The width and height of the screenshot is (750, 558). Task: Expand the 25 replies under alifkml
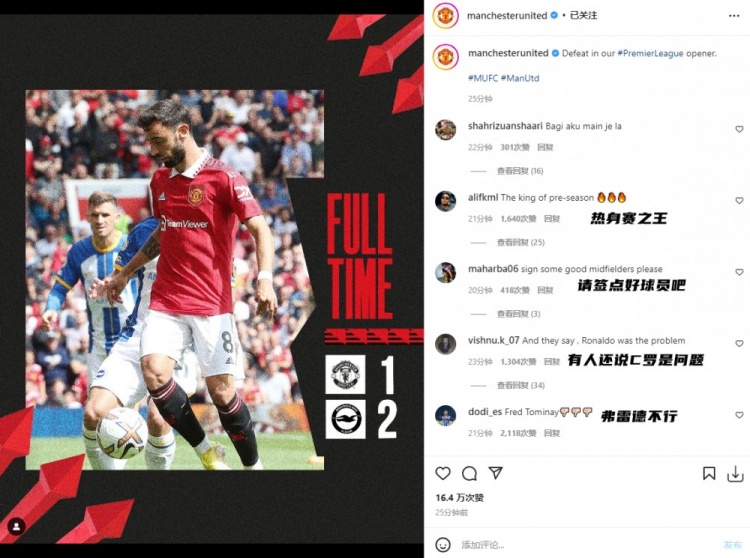[x=520, y=242]
